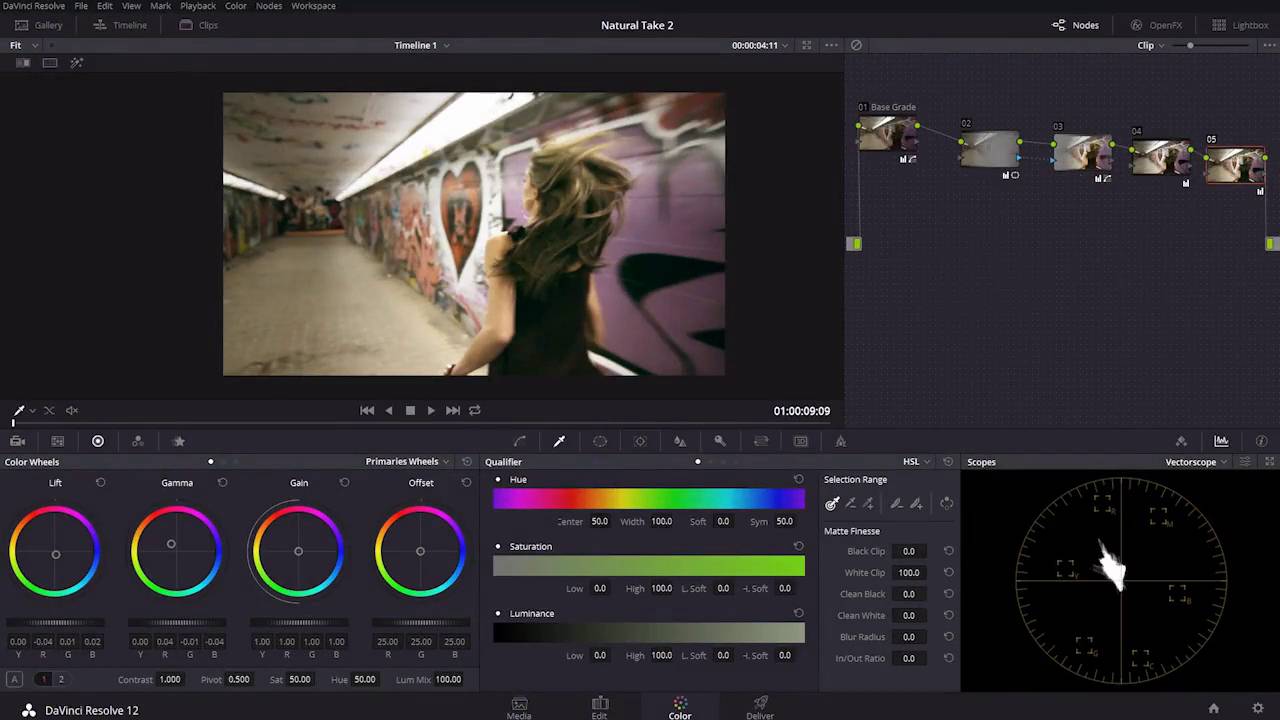The image size is (1280, 720).
Task: Open the Primaries Wheels mode dropdown
Action: [407, 462]
